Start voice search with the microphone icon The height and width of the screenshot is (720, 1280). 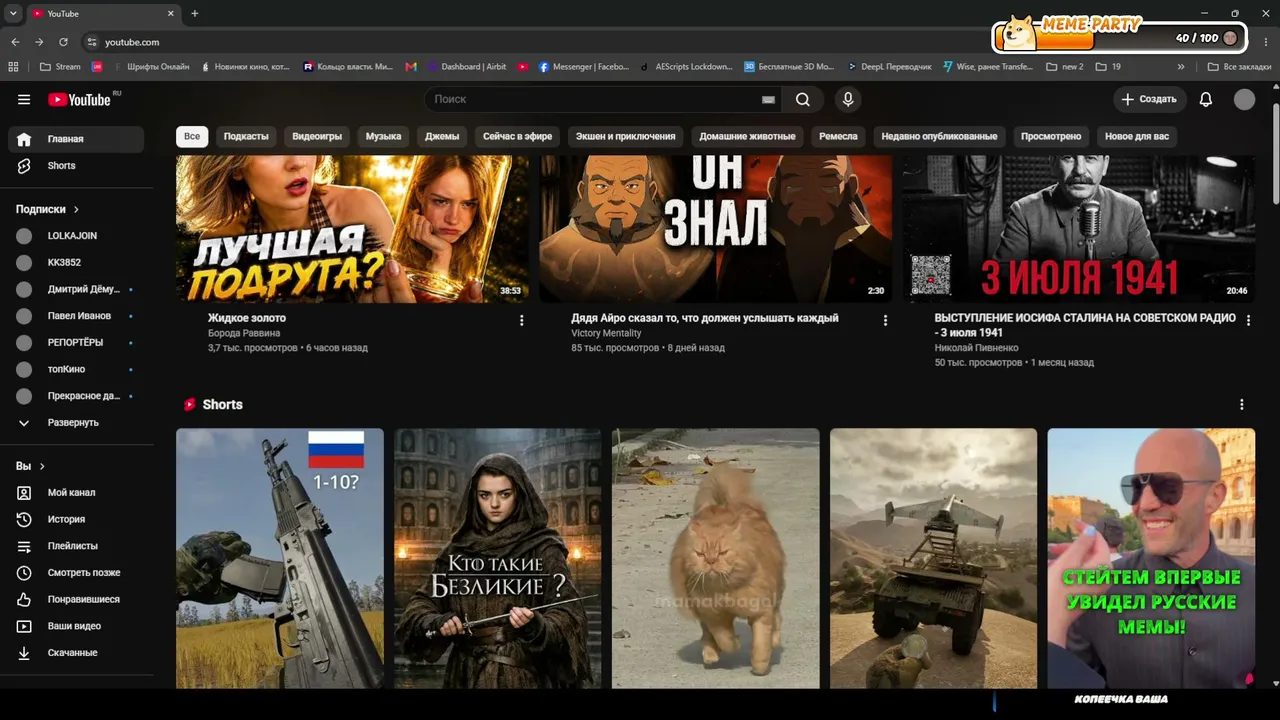click(x=848, y=99)
